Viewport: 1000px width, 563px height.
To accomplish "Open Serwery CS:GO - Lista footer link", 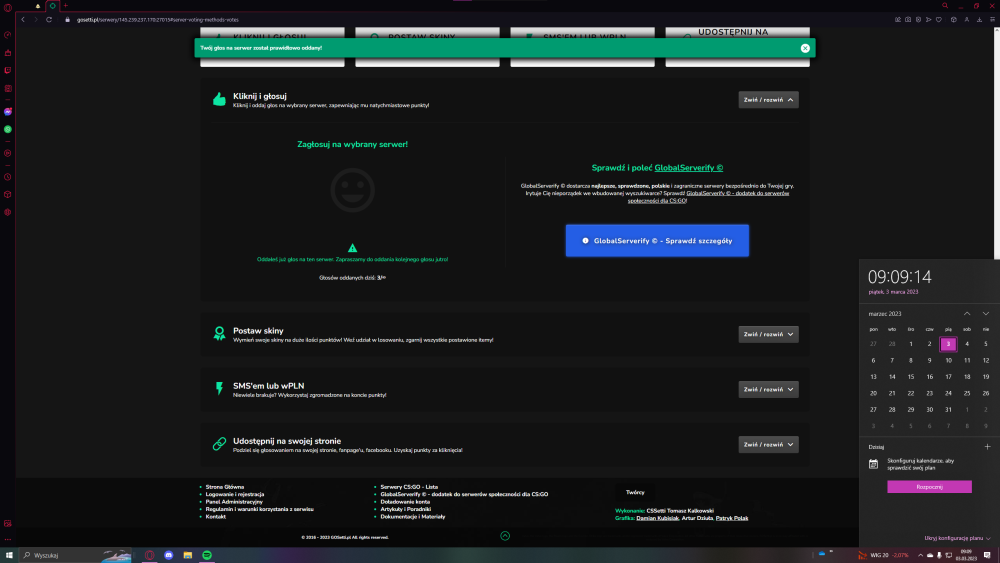I will (x=409, y=487).
